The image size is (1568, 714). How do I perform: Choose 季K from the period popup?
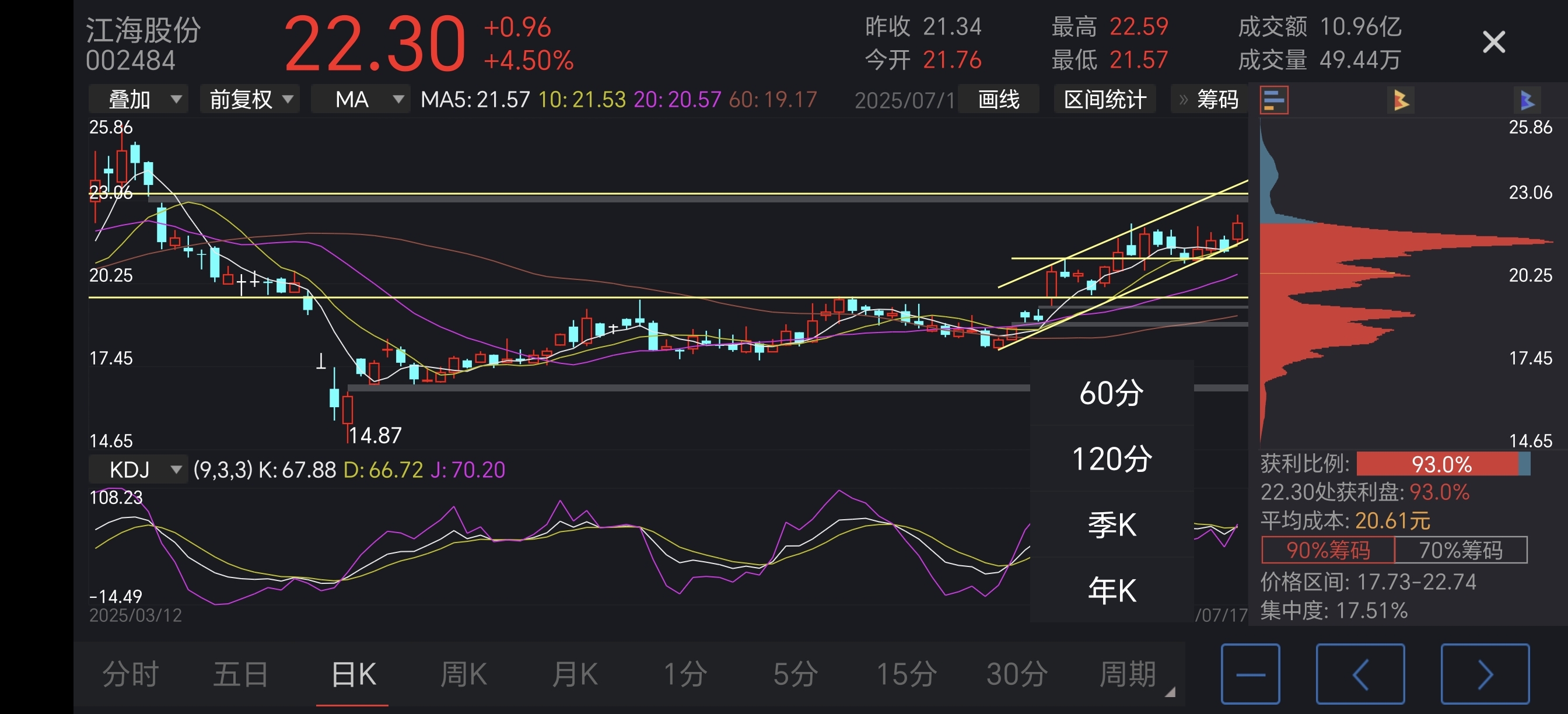point(1111,524)
